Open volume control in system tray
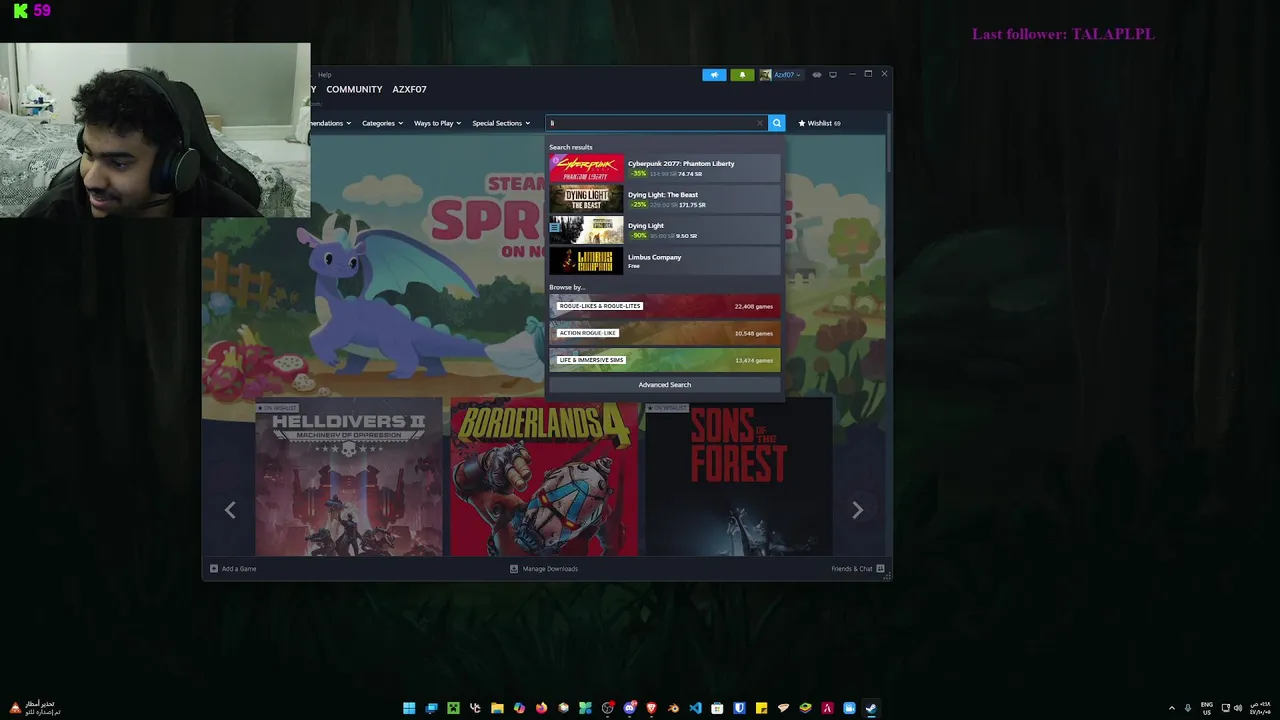The image size is (1280, 720). click(1238, 708)
